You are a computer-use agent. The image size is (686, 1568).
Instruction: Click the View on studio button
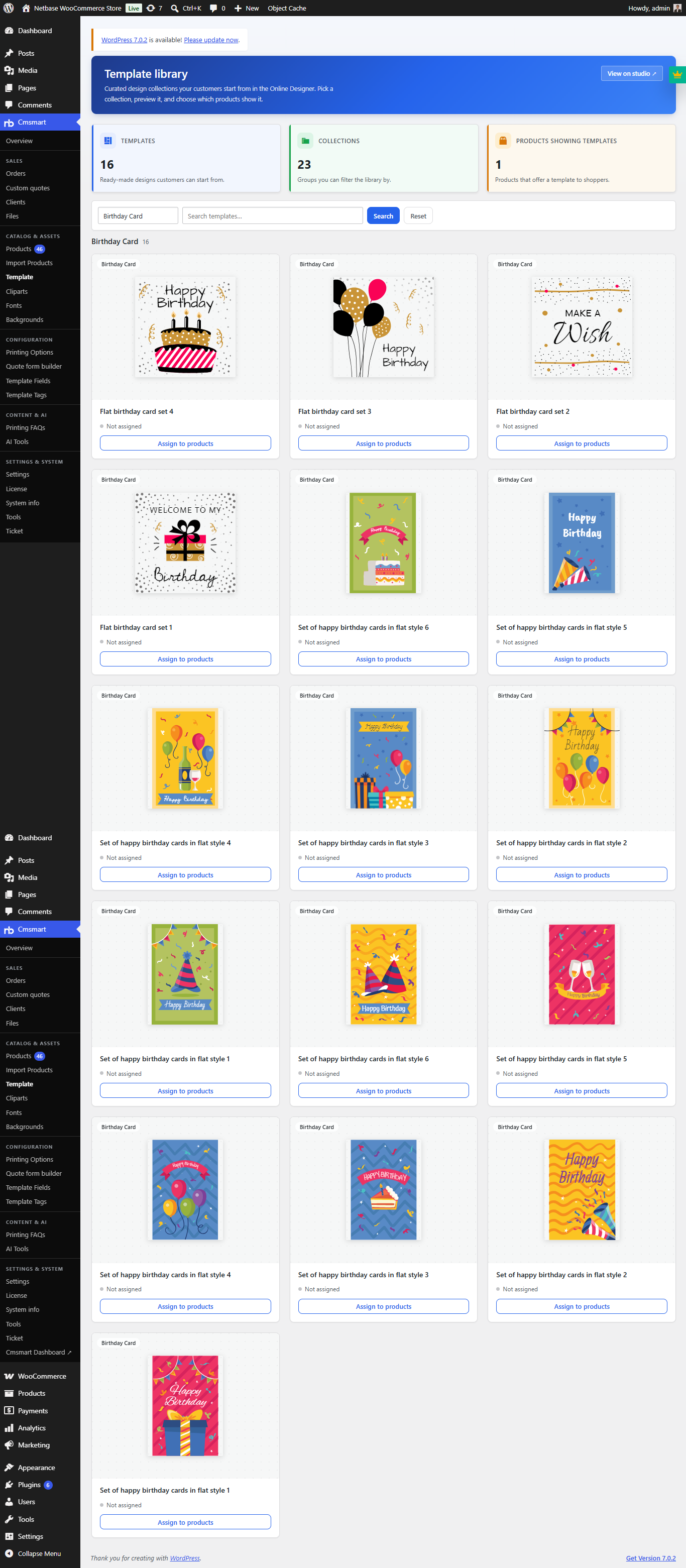coord(631,74)
